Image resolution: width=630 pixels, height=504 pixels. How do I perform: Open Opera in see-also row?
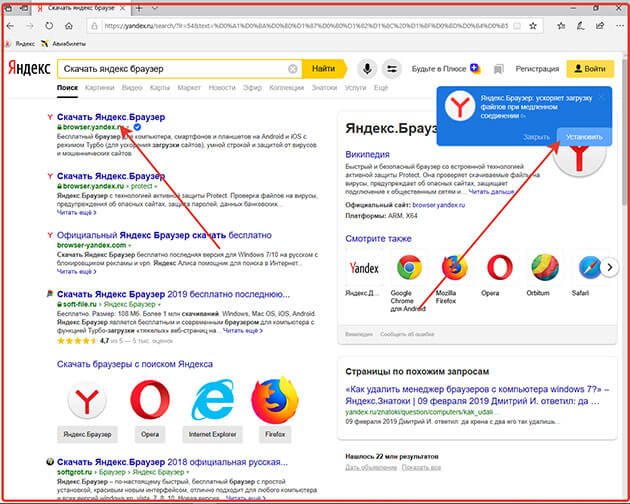point(499,267)
